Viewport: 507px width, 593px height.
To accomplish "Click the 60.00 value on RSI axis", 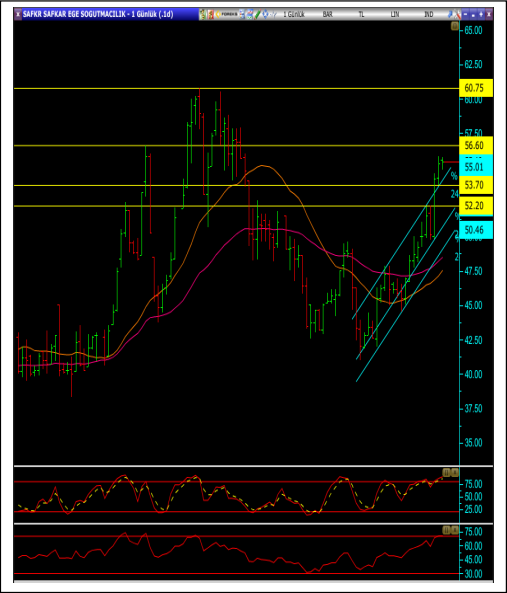I will pos(473,546).
